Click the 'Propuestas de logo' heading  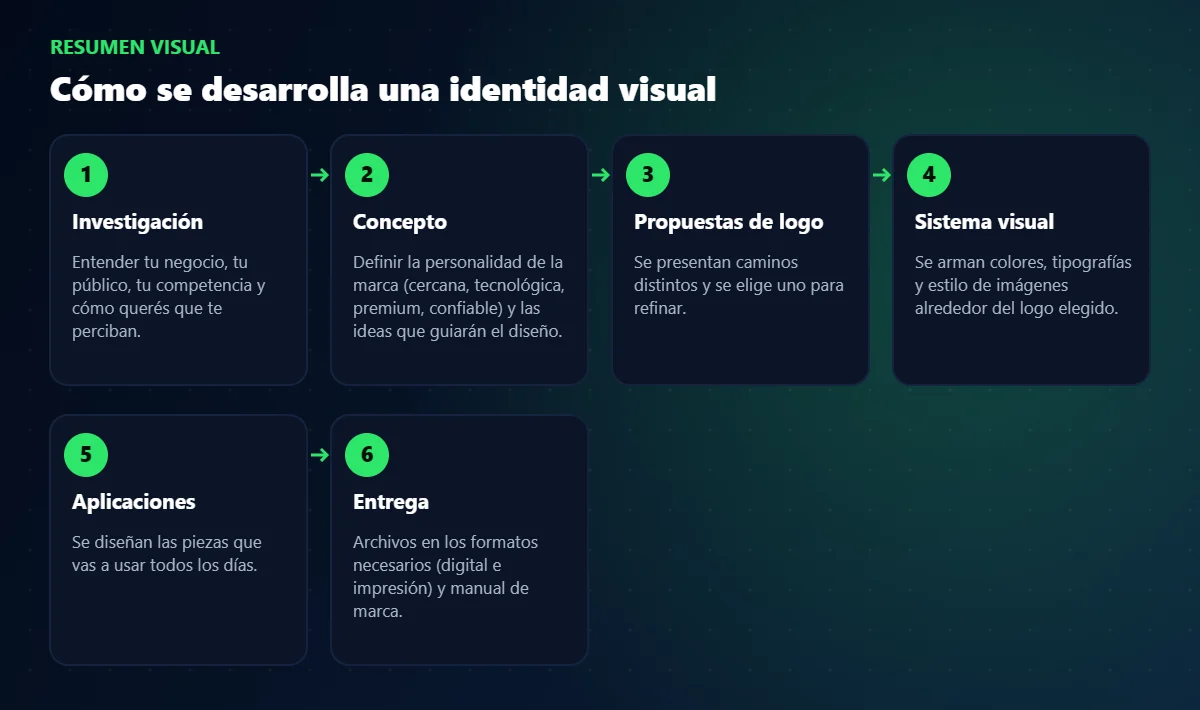tap(729, 222)
